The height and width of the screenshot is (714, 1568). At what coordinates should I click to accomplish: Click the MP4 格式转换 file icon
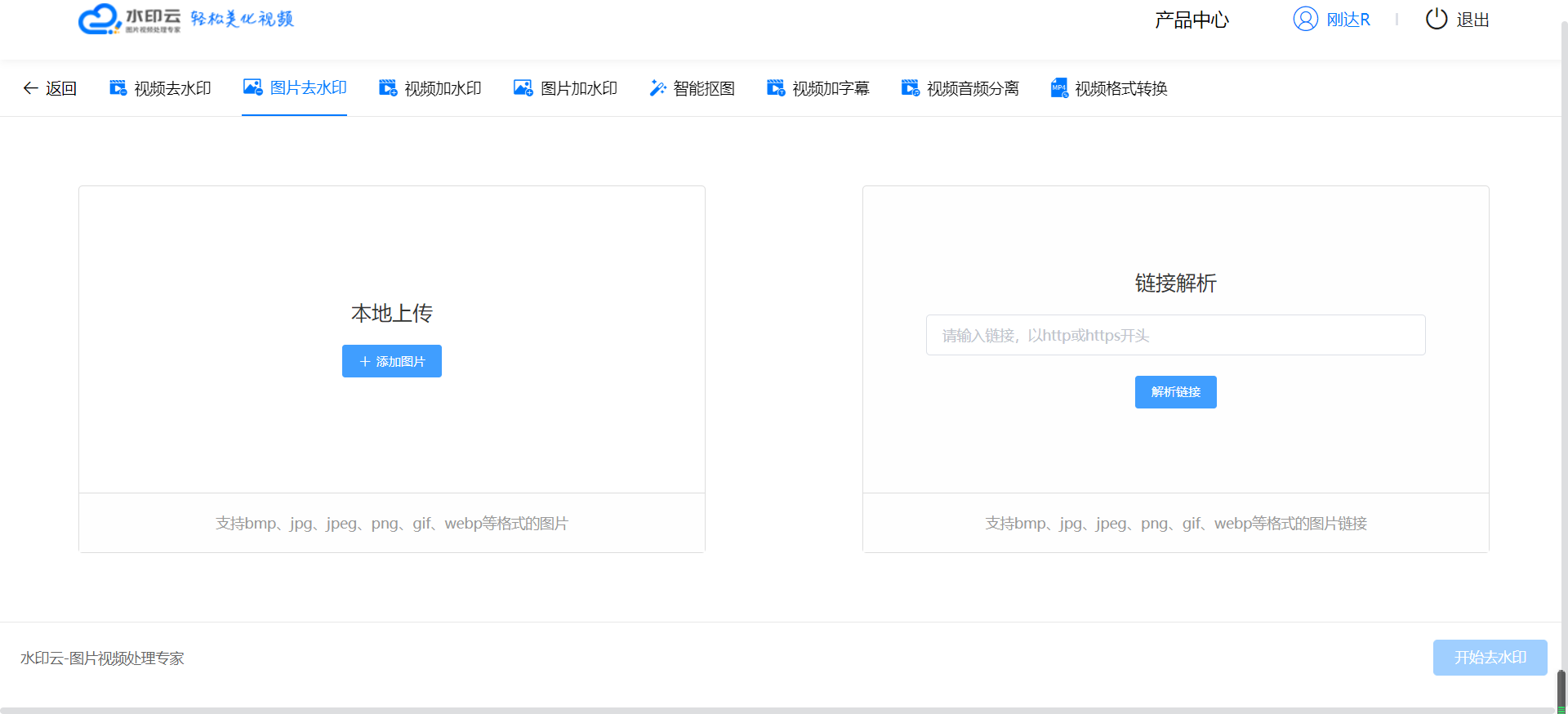pyautogui.click(x=1059, y=88)
